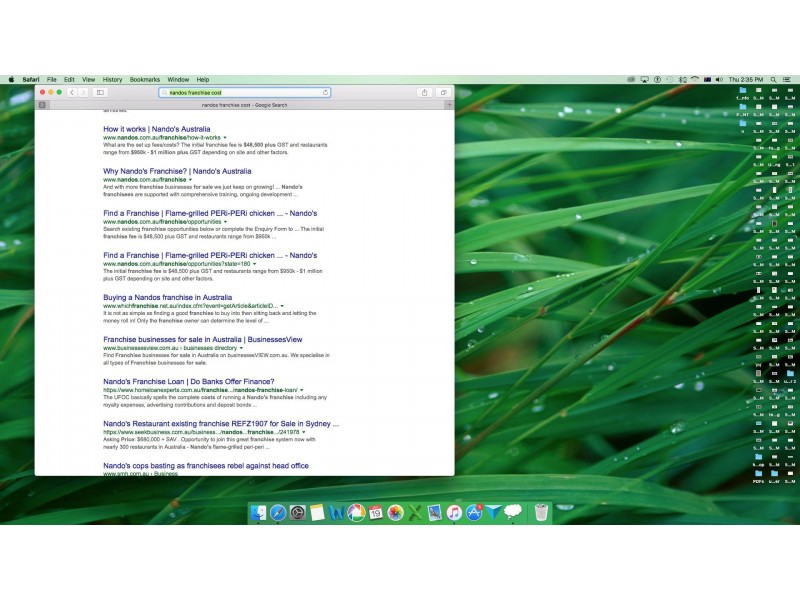Screen dimensions: 800x600
Task: Click the Safari back navigation arrow
Action: pyautogui.click(x=72, y=92)
